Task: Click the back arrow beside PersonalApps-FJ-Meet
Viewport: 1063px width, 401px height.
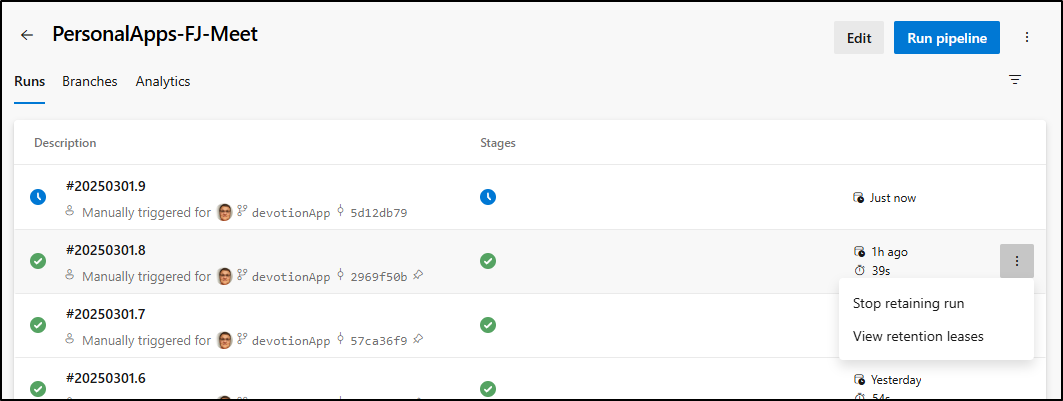Action: click(x=27, y=35)
